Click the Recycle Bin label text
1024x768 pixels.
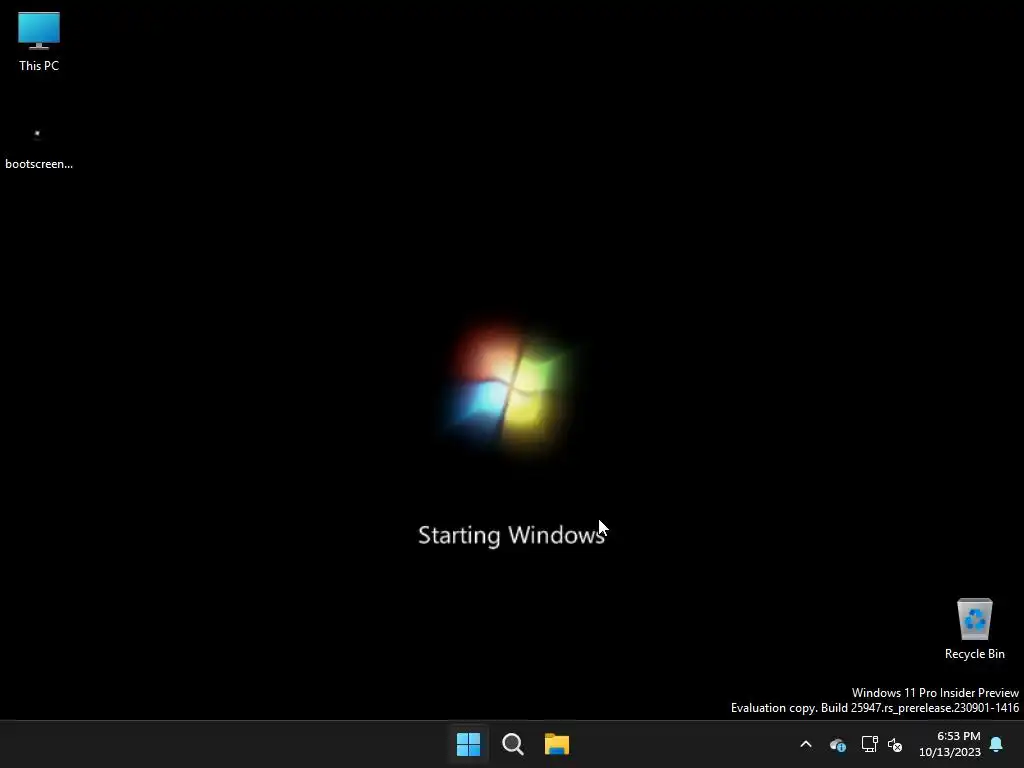click(x=974, y=654)
